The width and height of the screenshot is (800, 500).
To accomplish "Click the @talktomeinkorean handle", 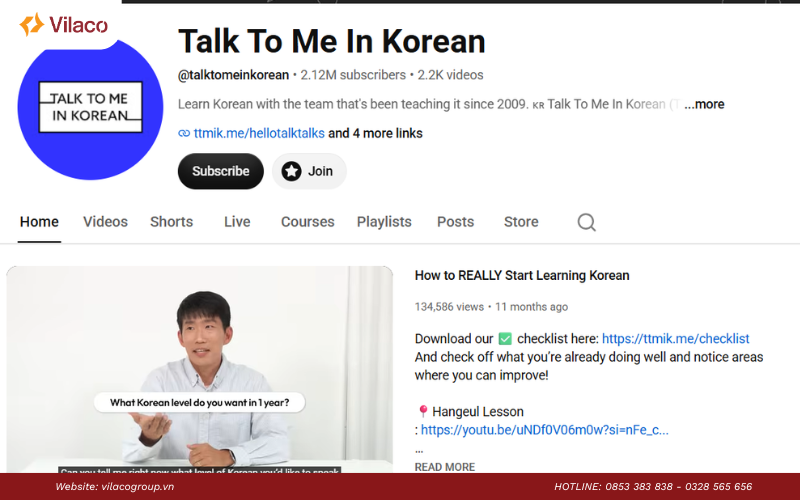I will click(233, 75).
